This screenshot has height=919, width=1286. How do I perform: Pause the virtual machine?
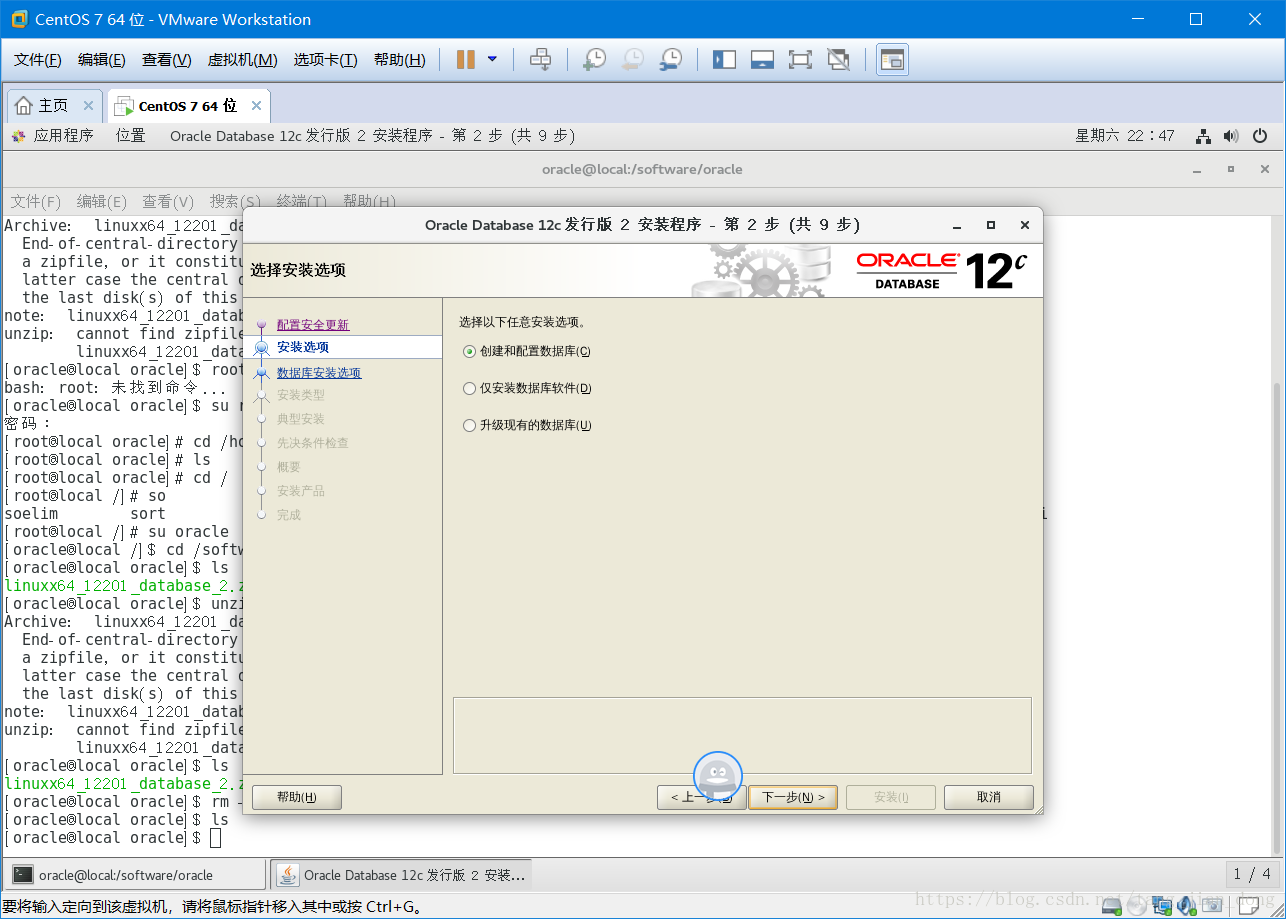pos(465,60)
